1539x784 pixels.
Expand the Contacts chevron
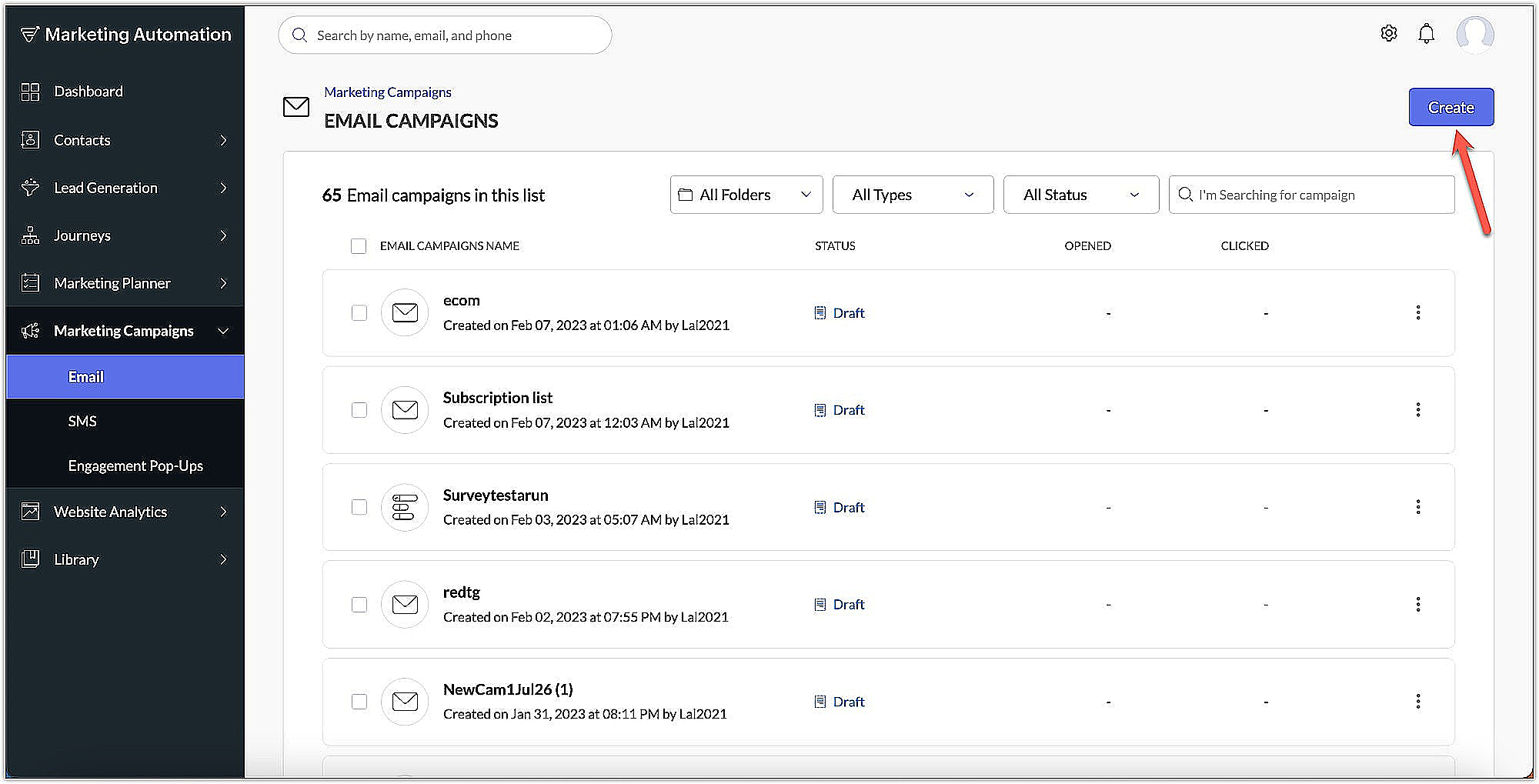click(x=223, y=140)
